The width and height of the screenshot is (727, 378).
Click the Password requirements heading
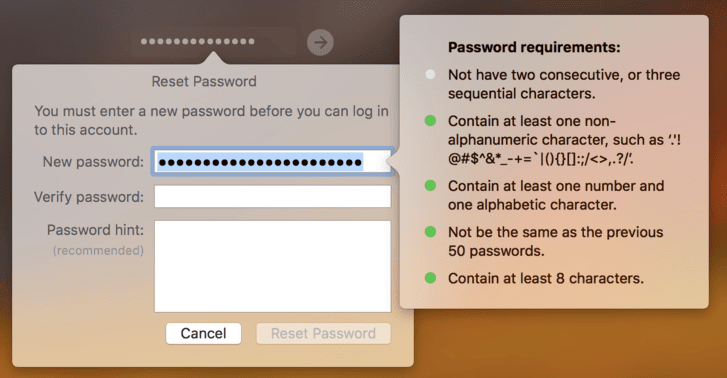(534, 47)
